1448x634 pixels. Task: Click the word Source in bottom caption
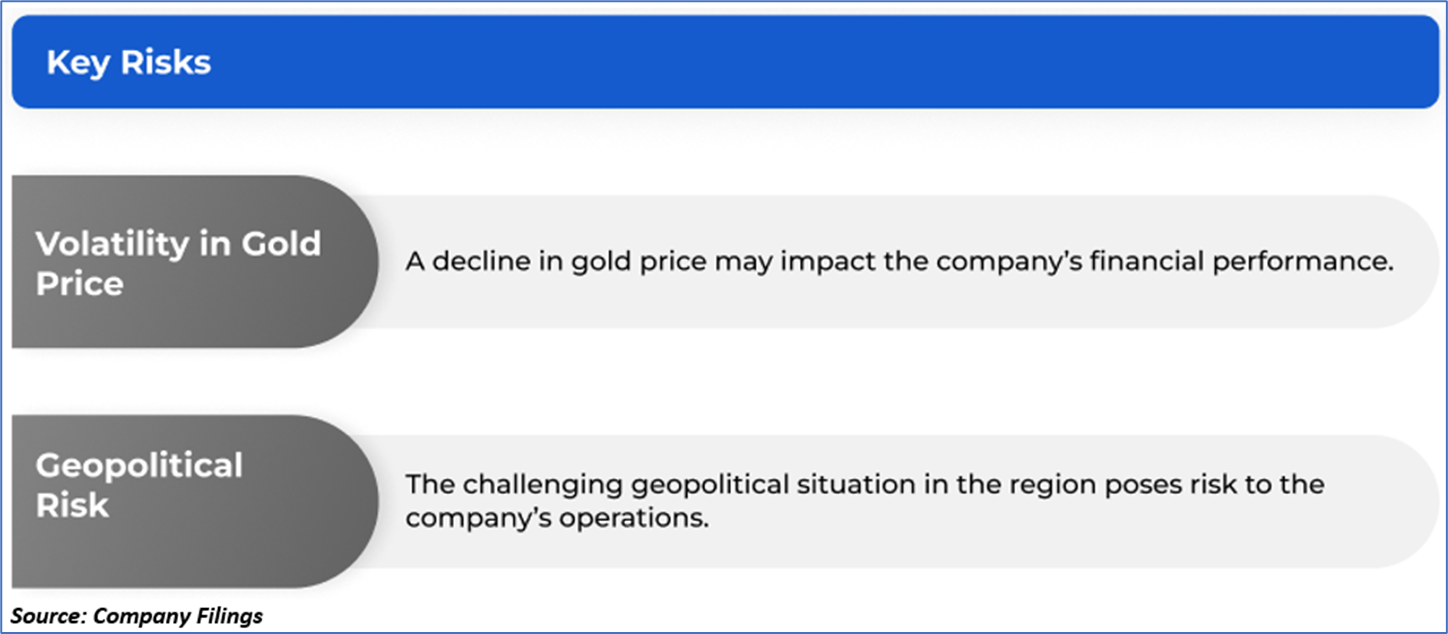46,616
